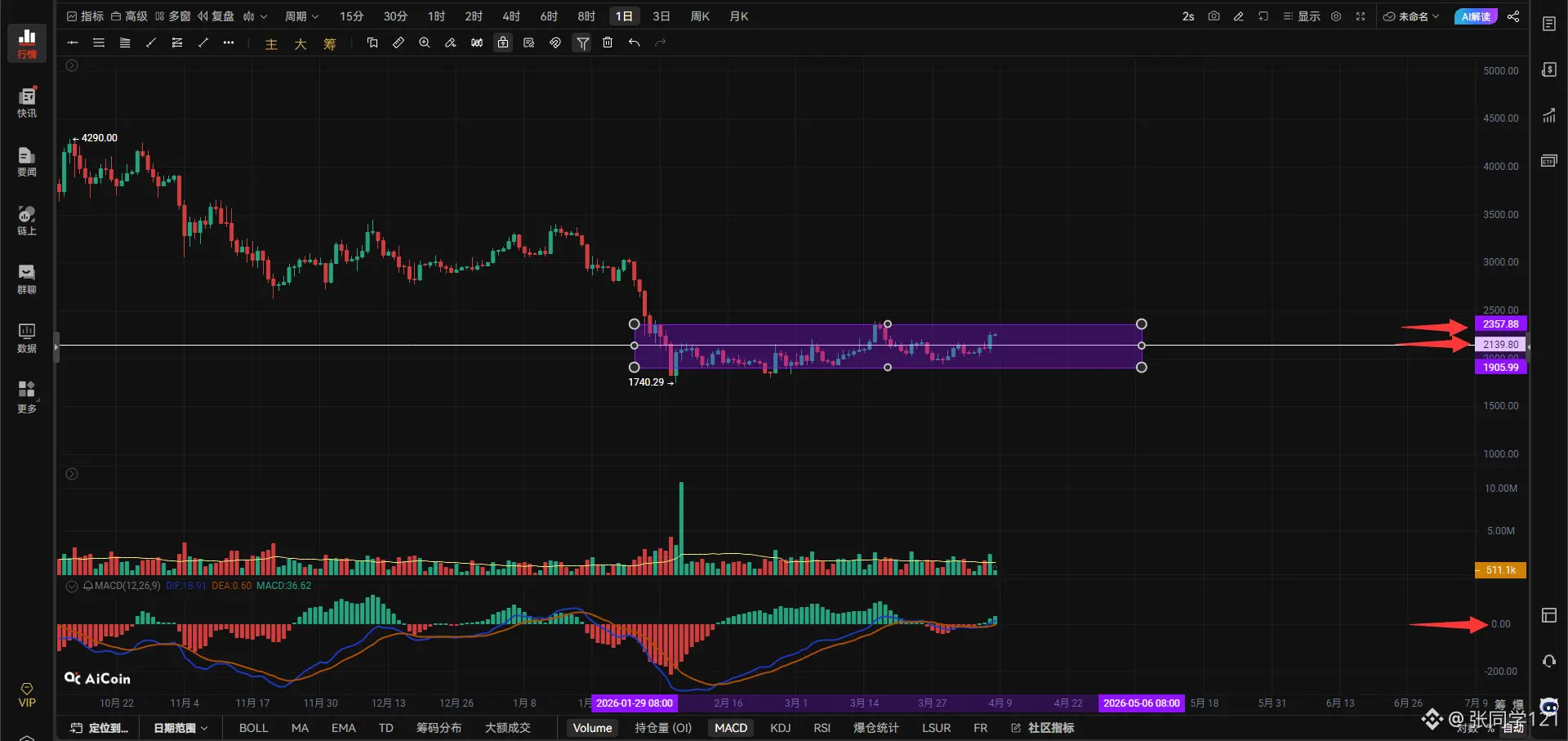Select the trend line drawing tool
The image size is (1568, 741).
151,42
